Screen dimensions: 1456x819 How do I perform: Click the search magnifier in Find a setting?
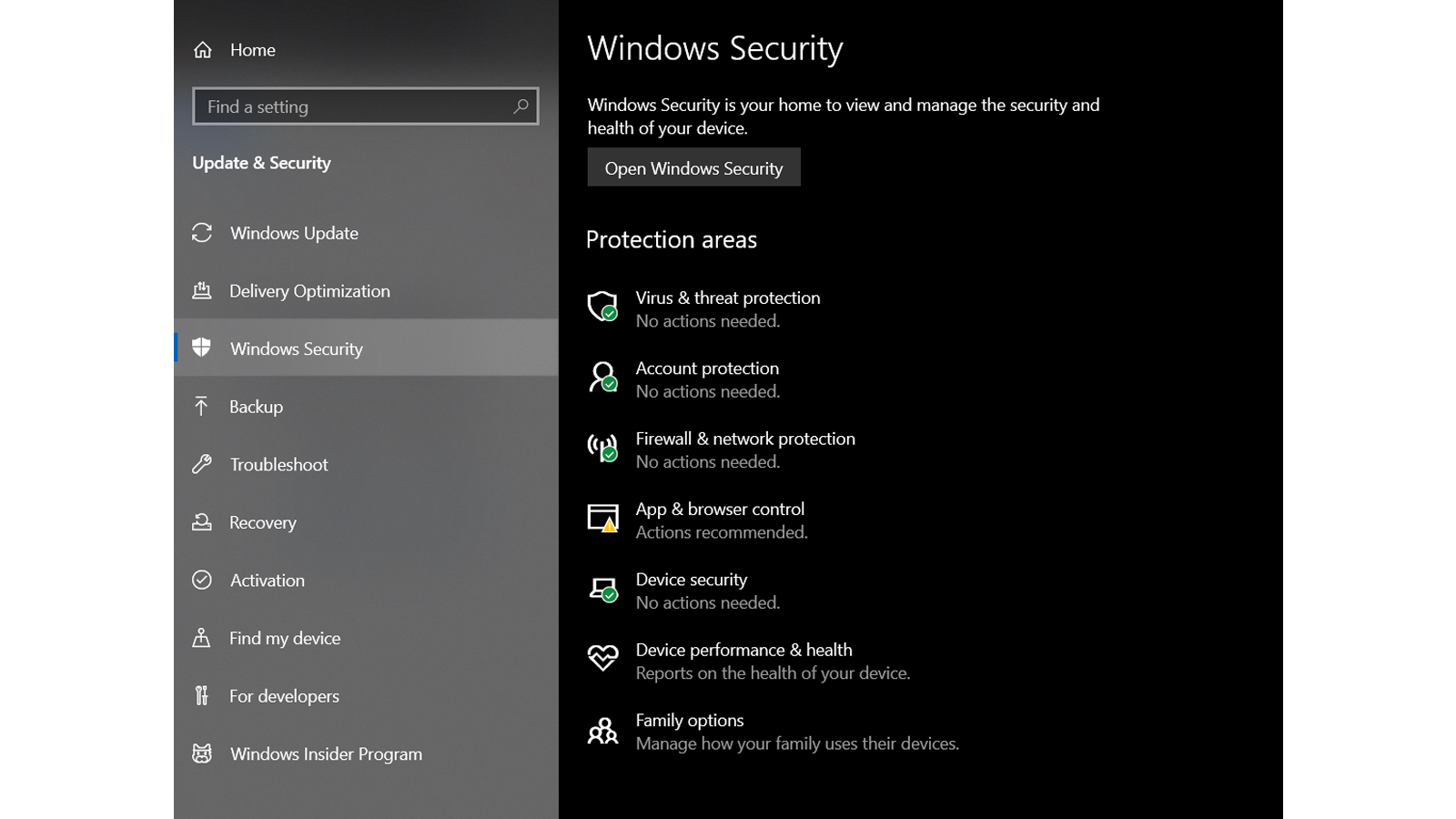pos(521,106)
